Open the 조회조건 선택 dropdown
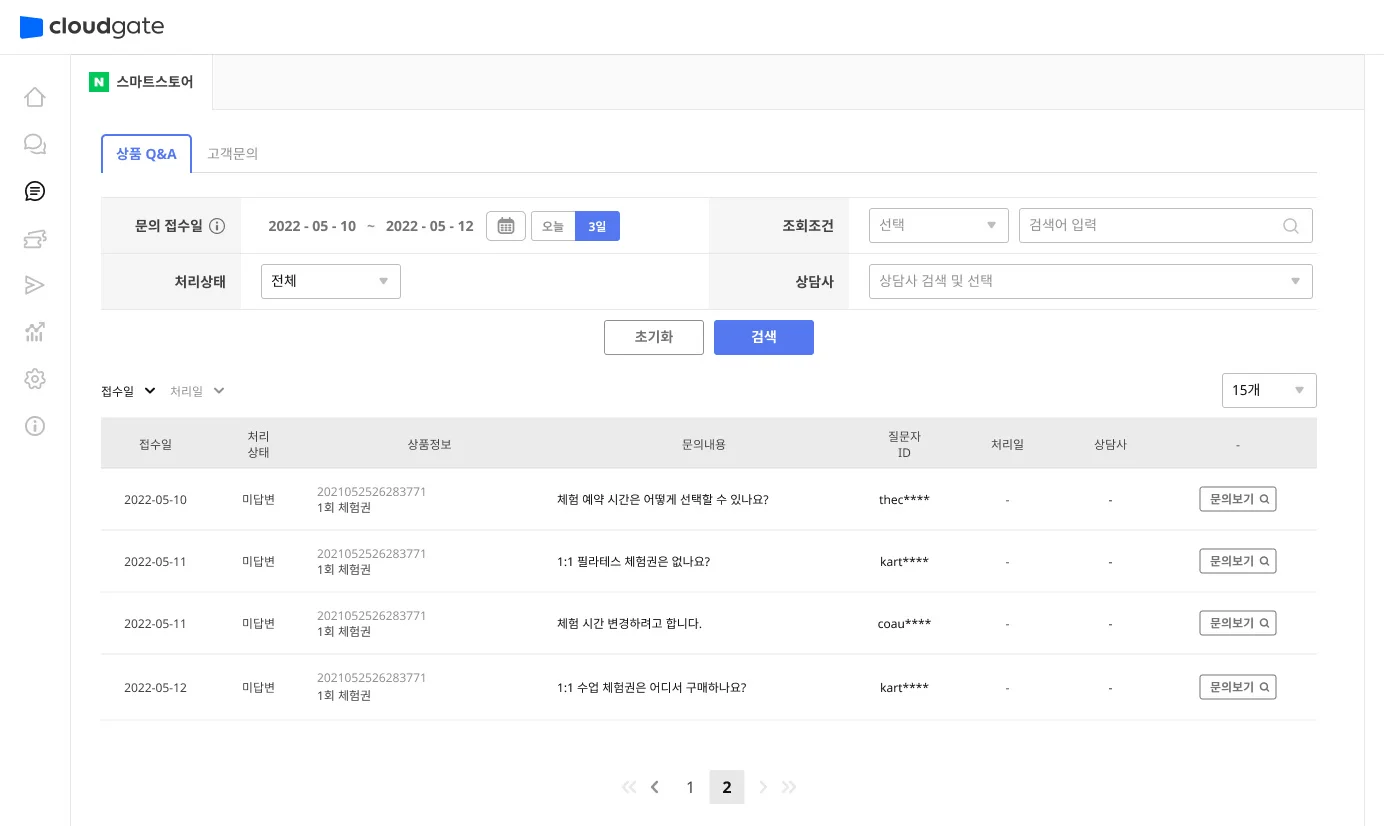This screenshot has height=826, width=1384. (938, 225)
